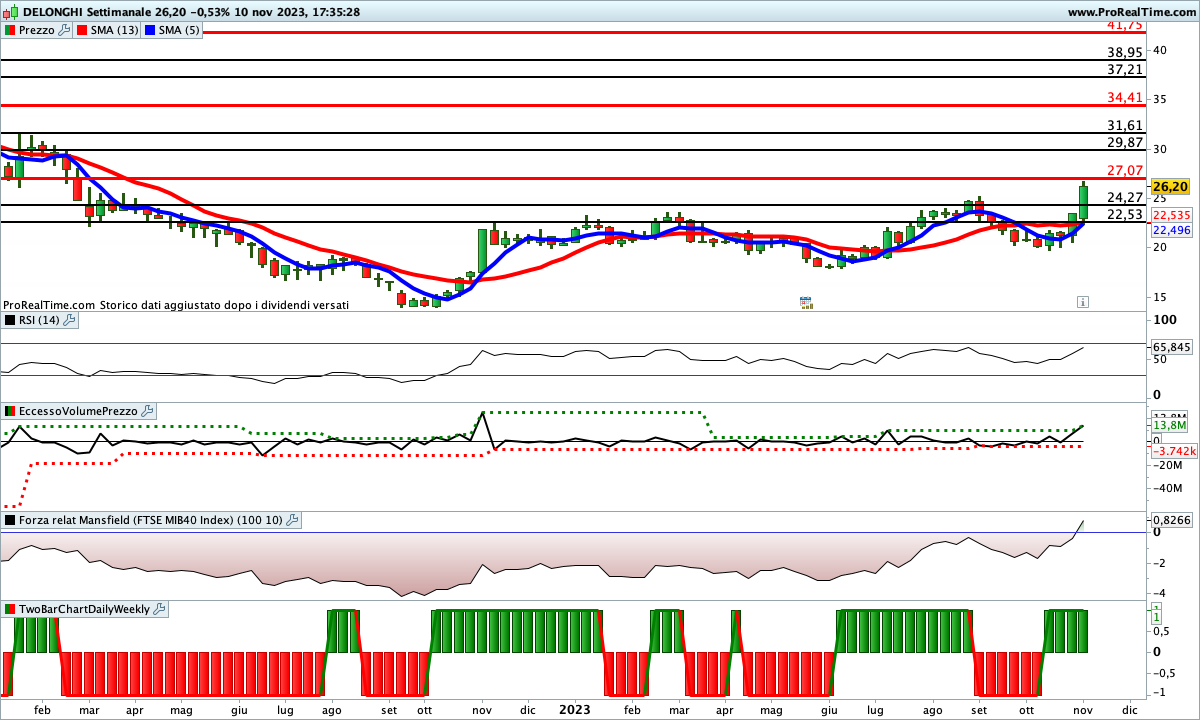Click the 29,87 price level label
This screenshot has width=1200, height=720.
tap(1125, 143)
